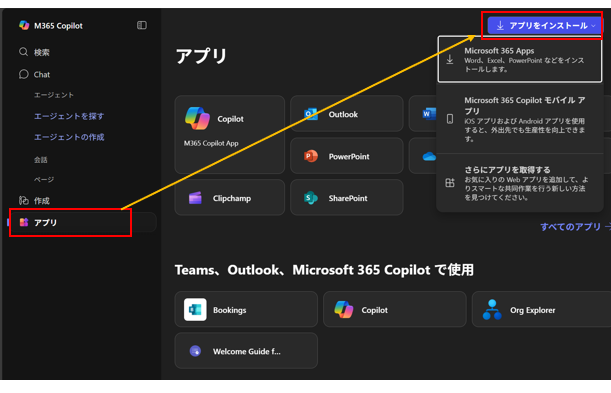The image size is (611, 393).
Task: Select Teams、Outlook、Microsoft 365 Copilot で使用 heading
Action: 324,270
